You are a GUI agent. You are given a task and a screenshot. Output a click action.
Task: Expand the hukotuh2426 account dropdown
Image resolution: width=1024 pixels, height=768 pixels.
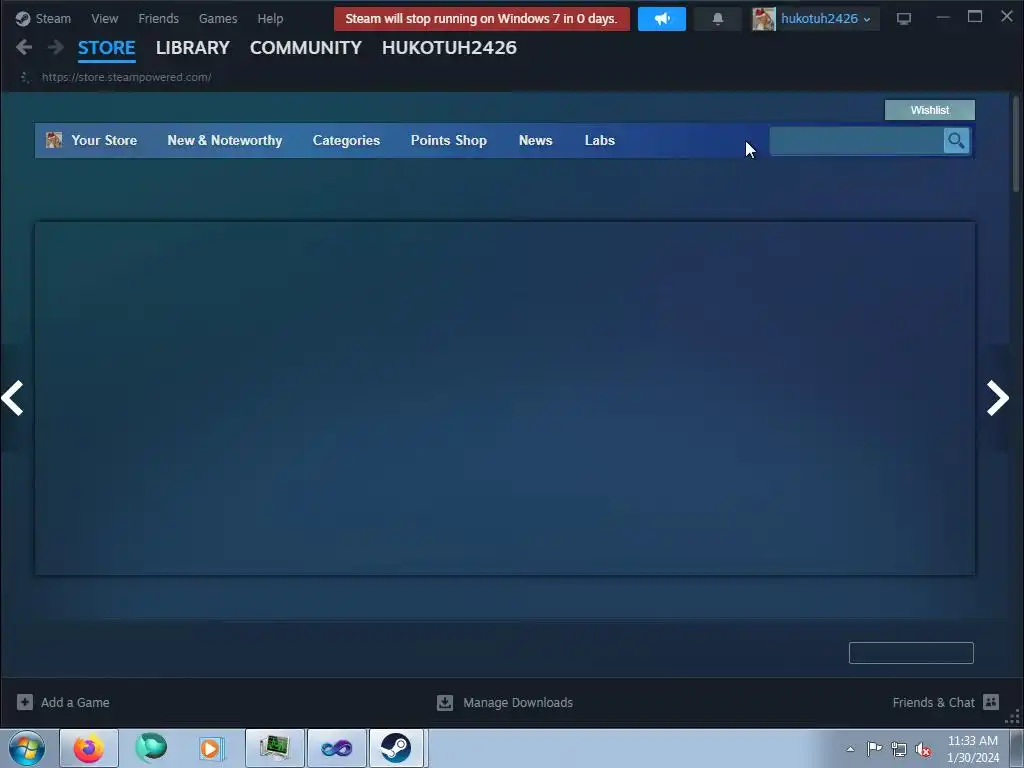(825, 18)
